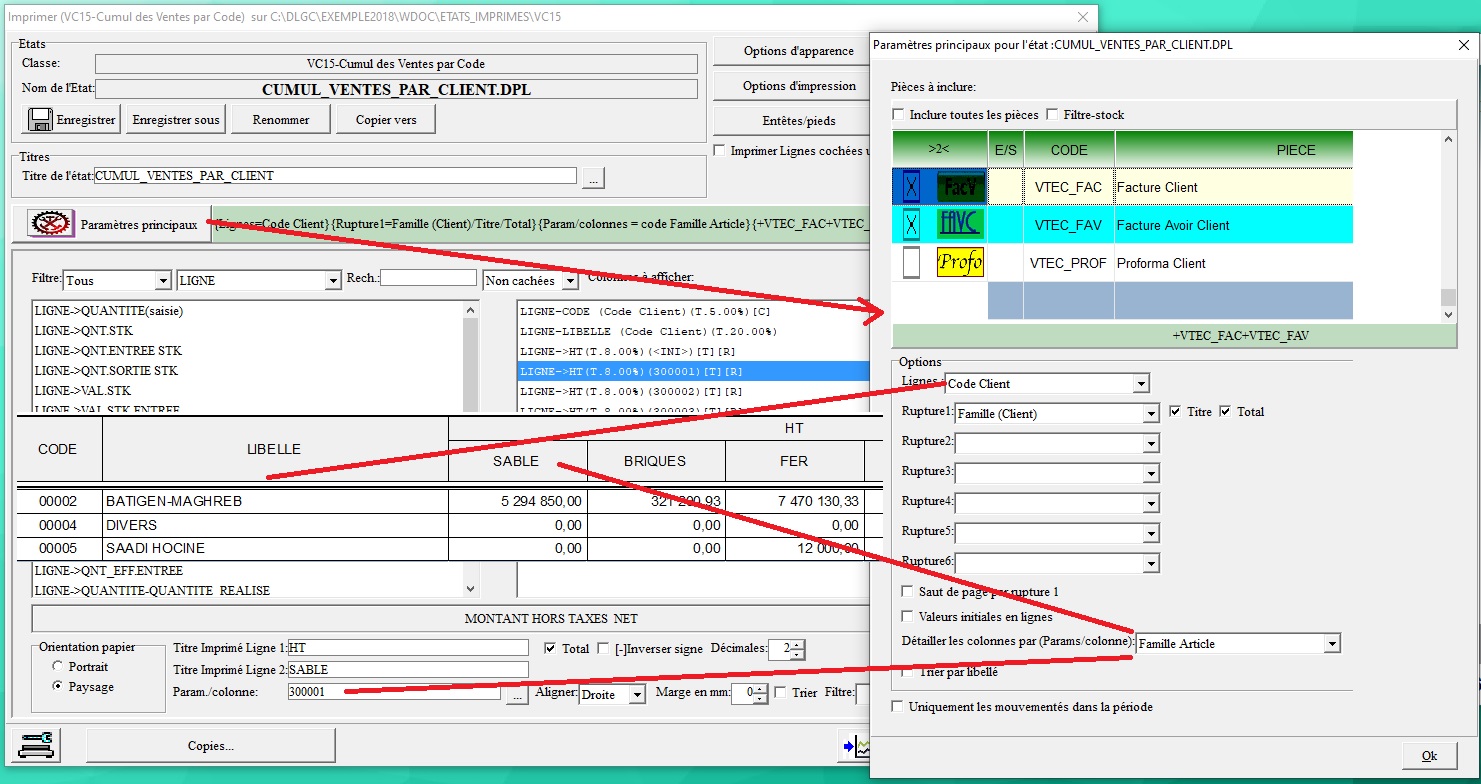Select LIGNE->QNT.STK in the left list

pyautogui.click(x=83, y=331)
